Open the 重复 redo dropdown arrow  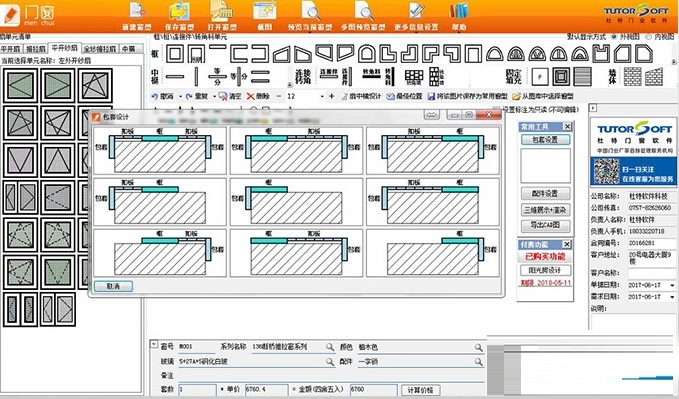tap(214, 96)
